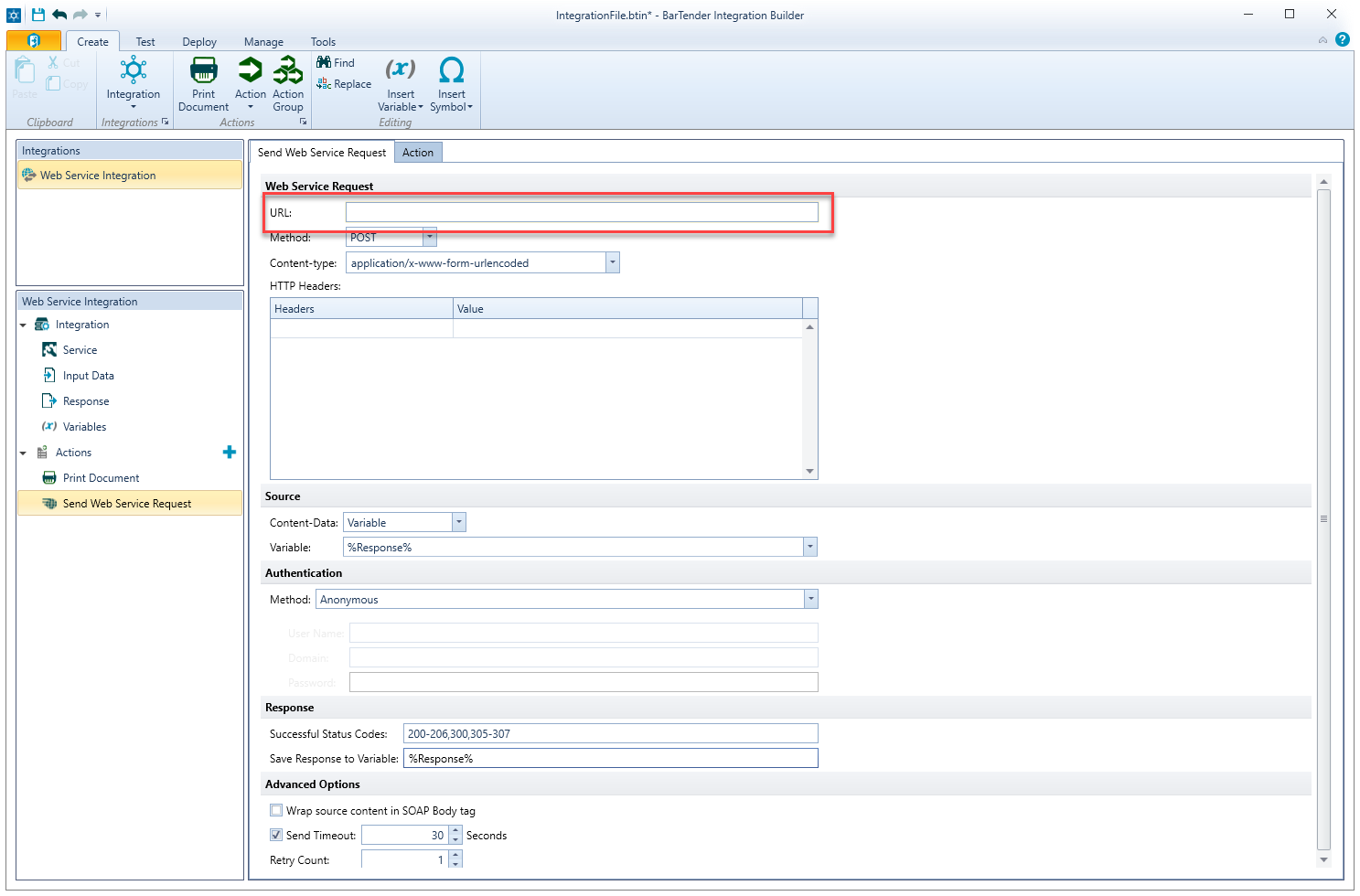Click the Redo arrow in title bar
This screenshot has height=896, width=1360.
[80, 15]
